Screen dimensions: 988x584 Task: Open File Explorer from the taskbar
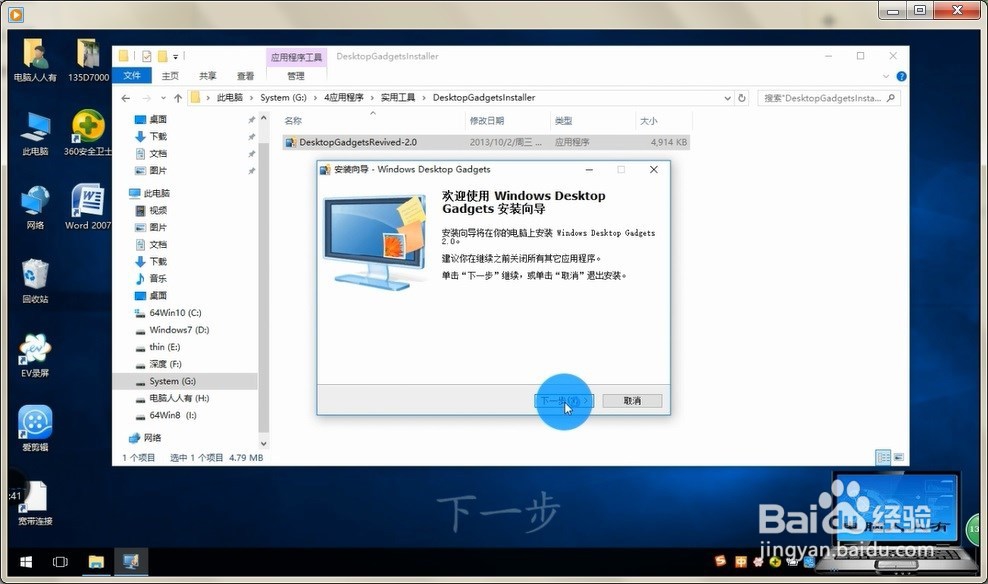(96, 561)
